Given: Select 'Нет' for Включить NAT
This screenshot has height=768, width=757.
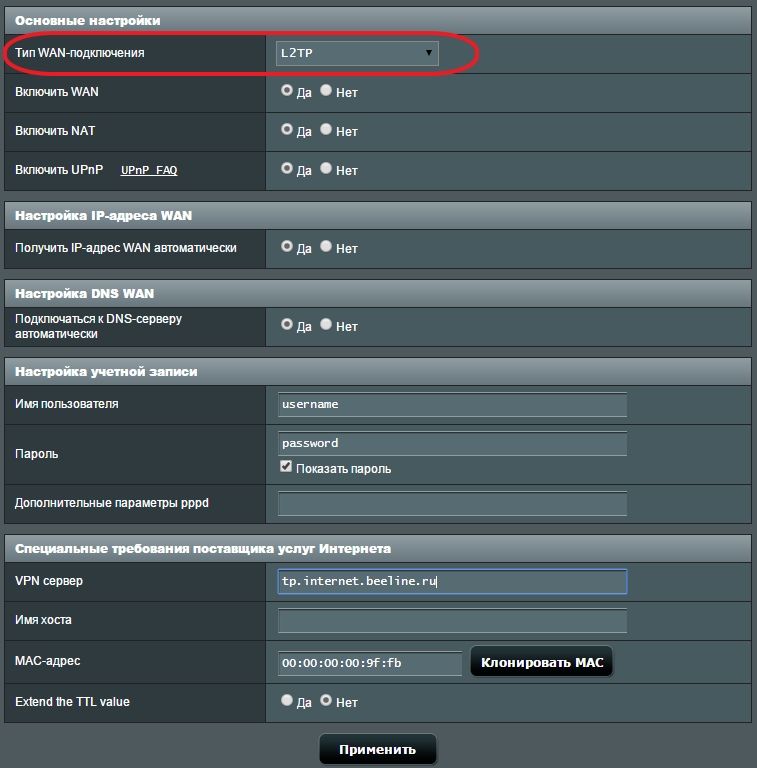Looking at the screenshot, I should pos(326,129).
